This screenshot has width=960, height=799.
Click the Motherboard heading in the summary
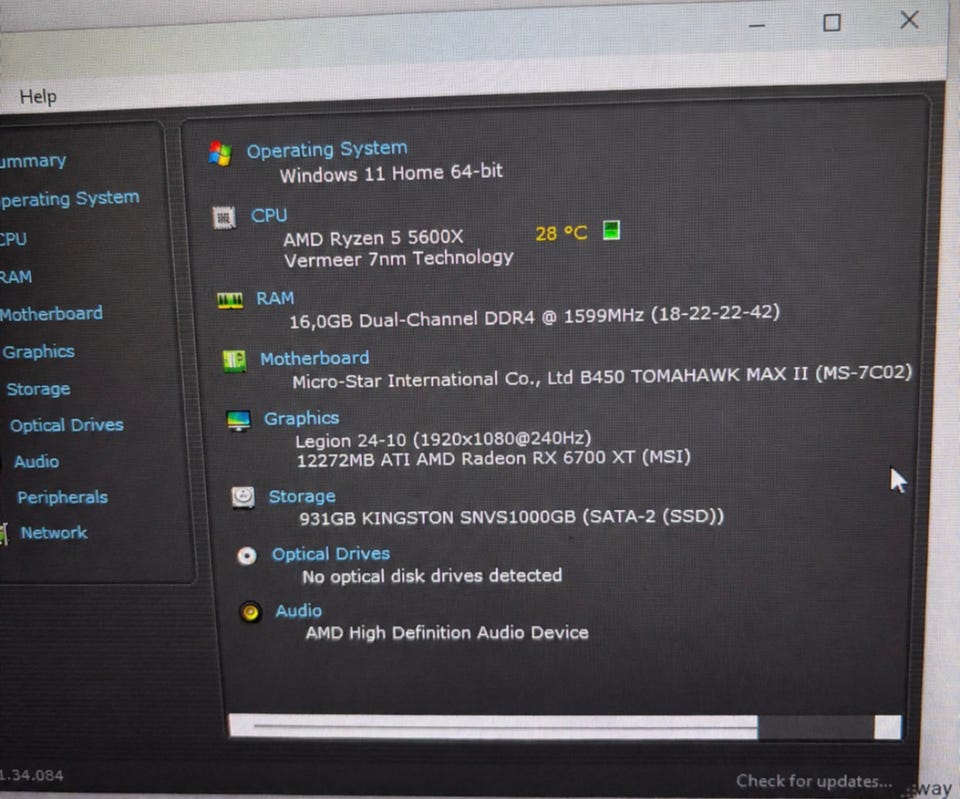[315, 358]
